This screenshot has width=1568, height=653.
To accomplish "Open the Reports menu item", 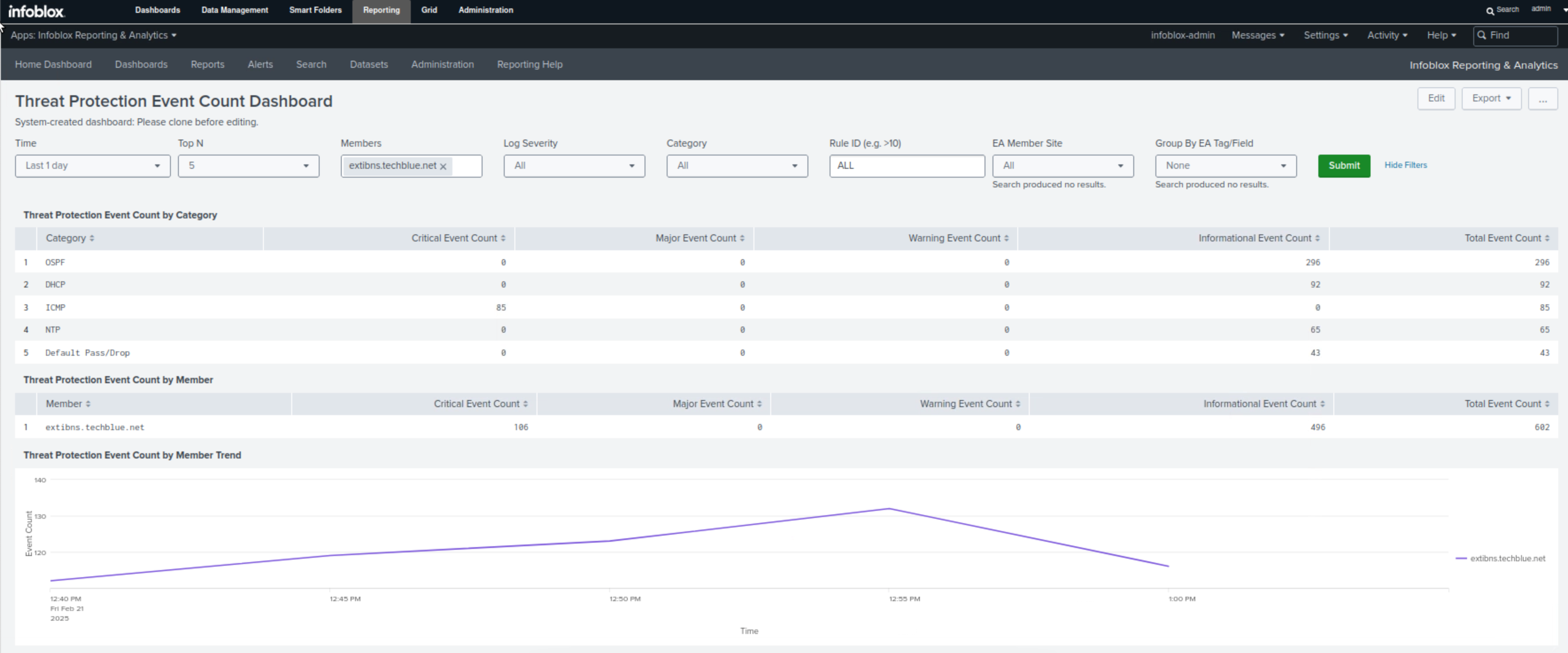I will [207, 65].
